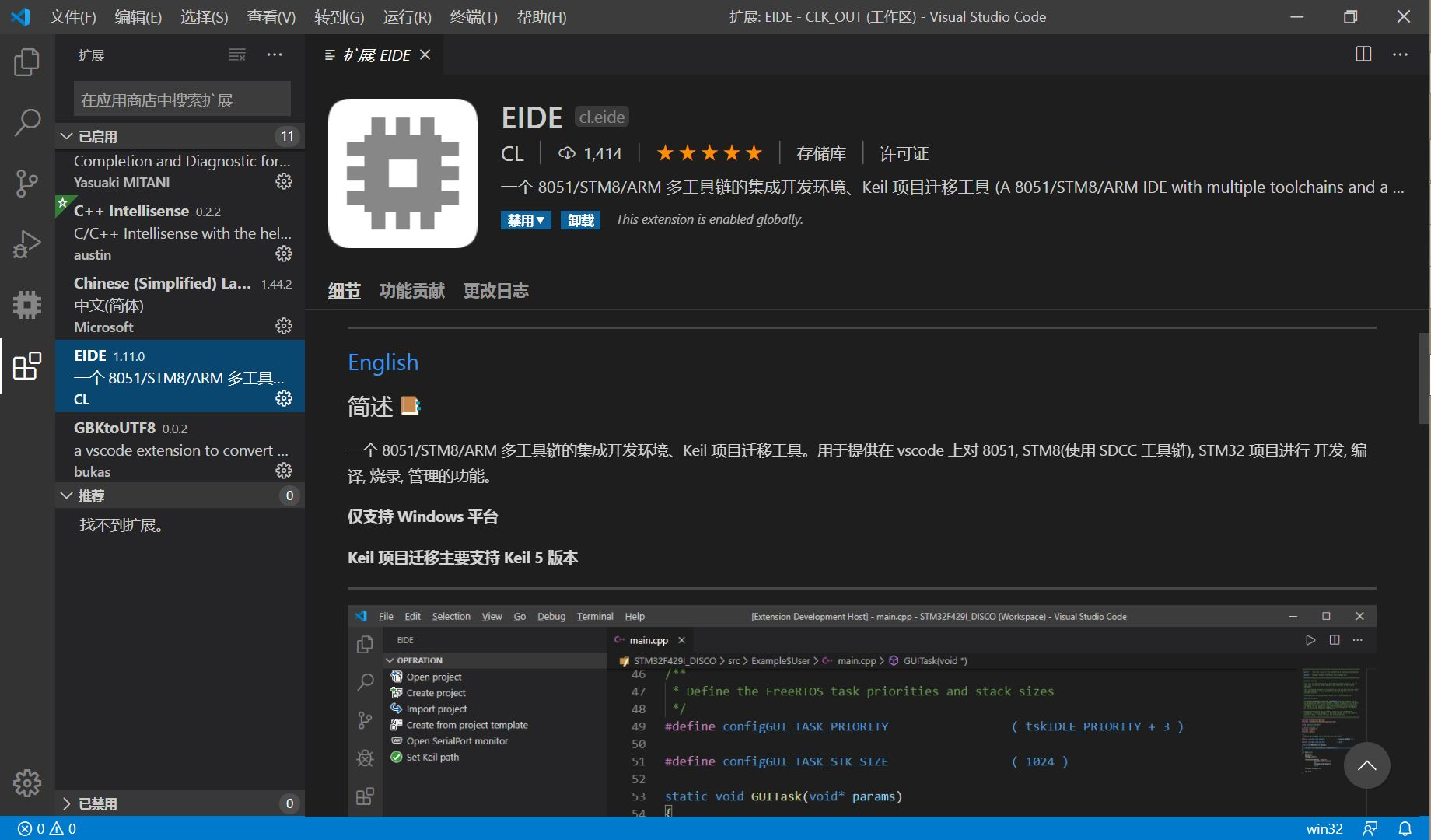Open notifications bell in status bar
The height and width of the screenshot is (840, 1431).
coord(1407,828)
